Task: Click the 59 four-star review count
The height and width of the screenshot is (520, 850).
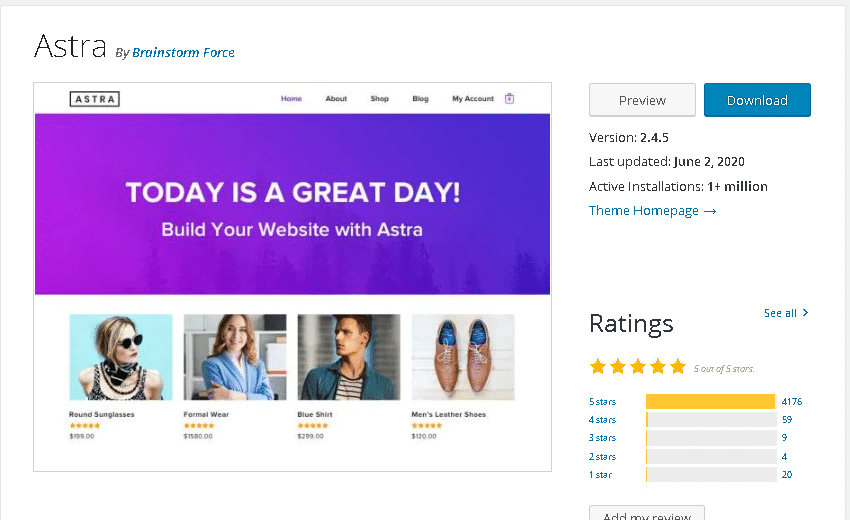Action: pos(787,420)
